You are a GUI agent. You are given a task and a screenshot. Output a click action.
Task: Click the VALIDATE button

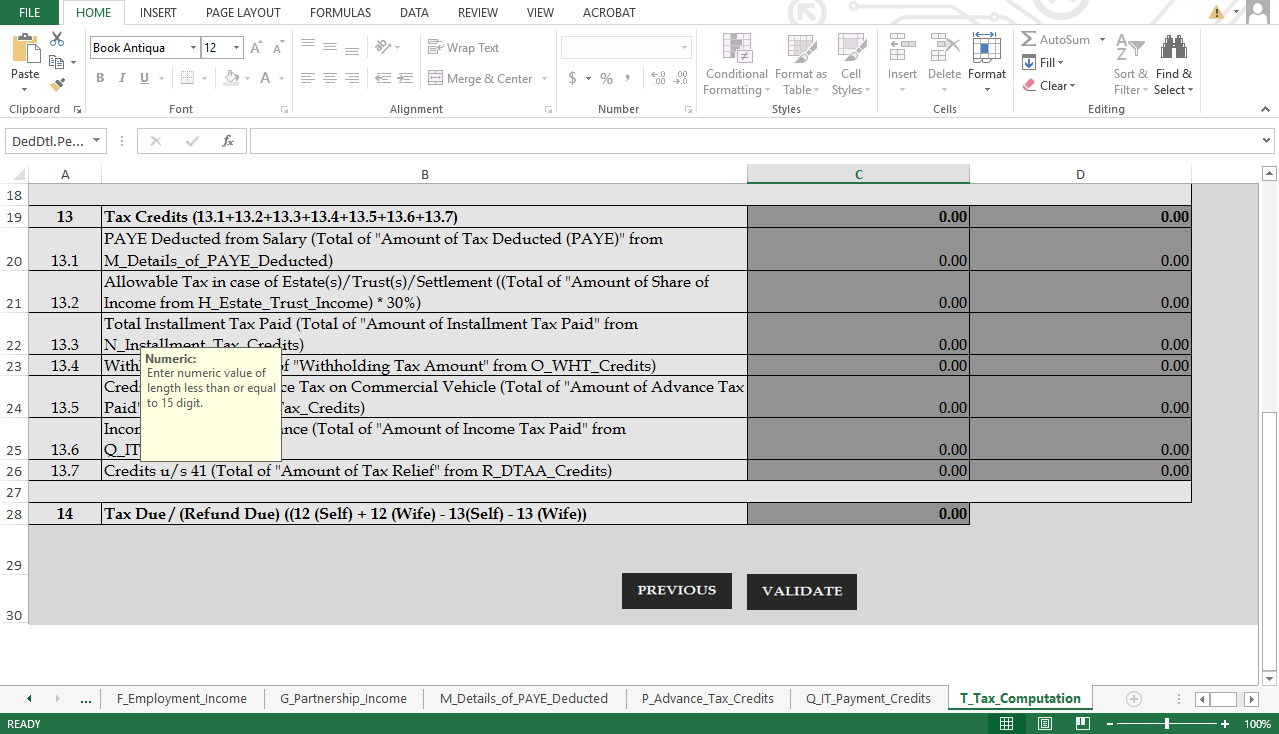(x=800, y=591)
